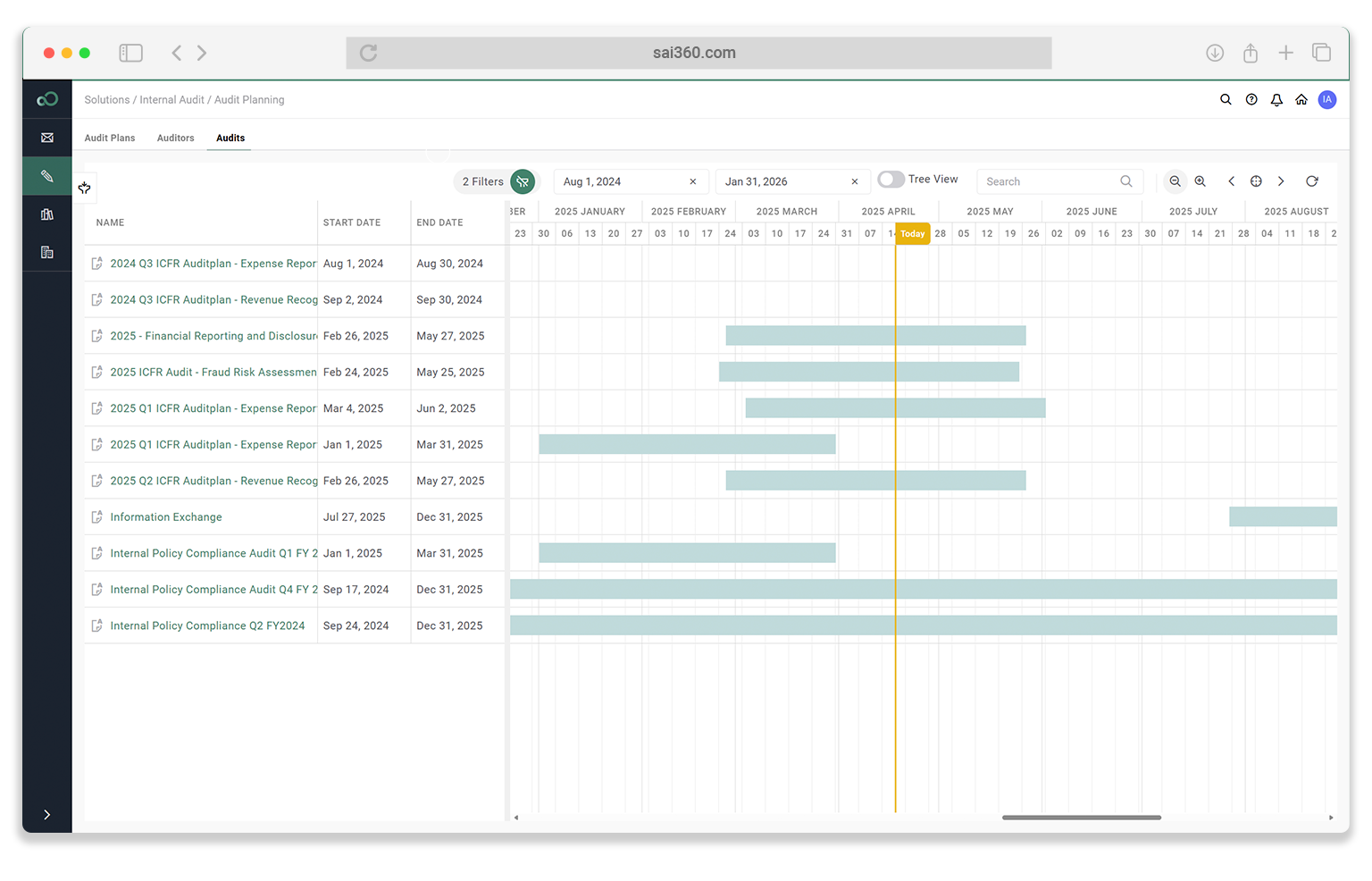The image size is (1372, 881).
Task: Open 2024 Q3 ICFR Auditplan Revenue Recog row
Action: 213,300
